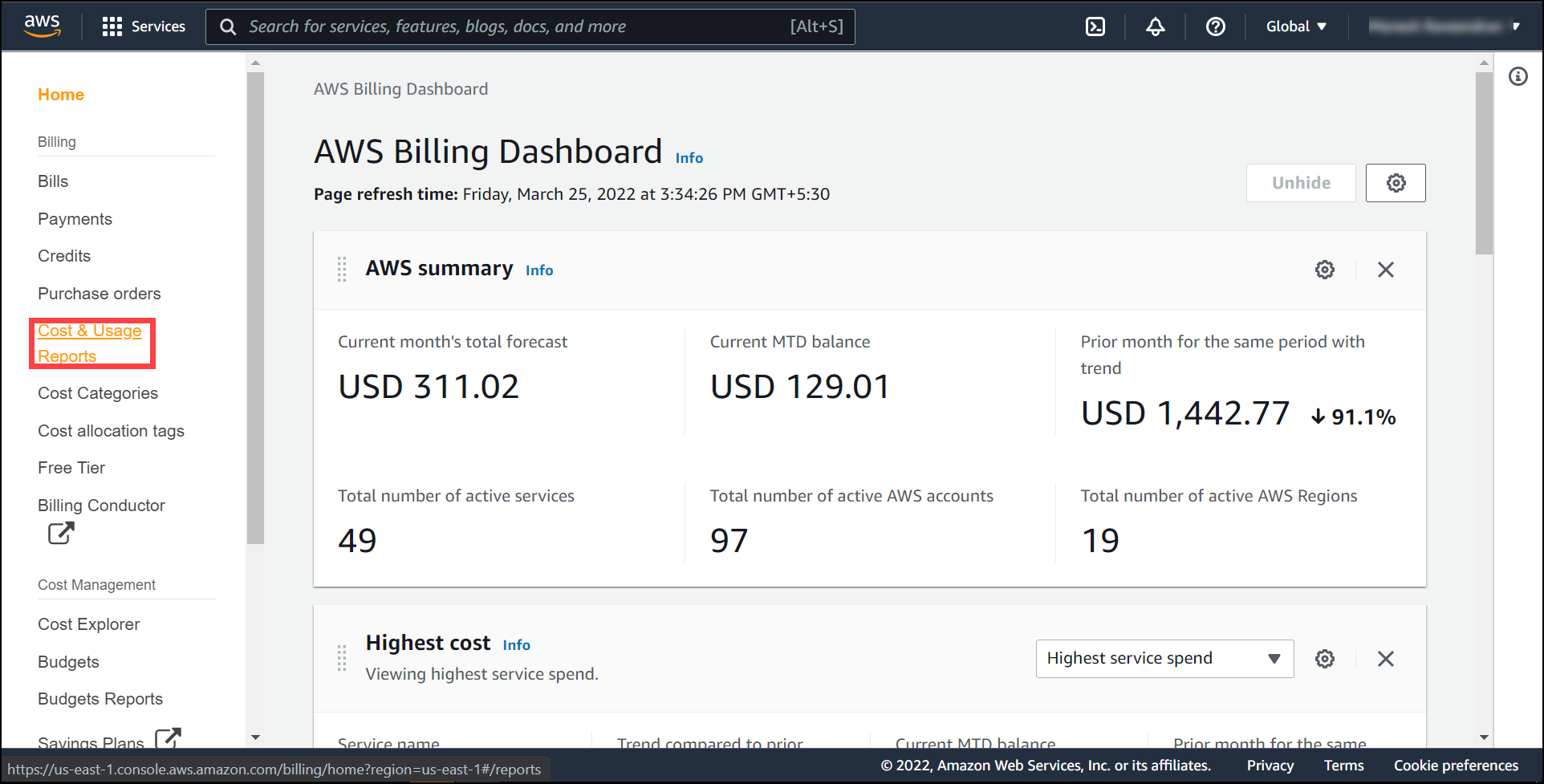Open Credits in sidebar

(x=64, y=256)
